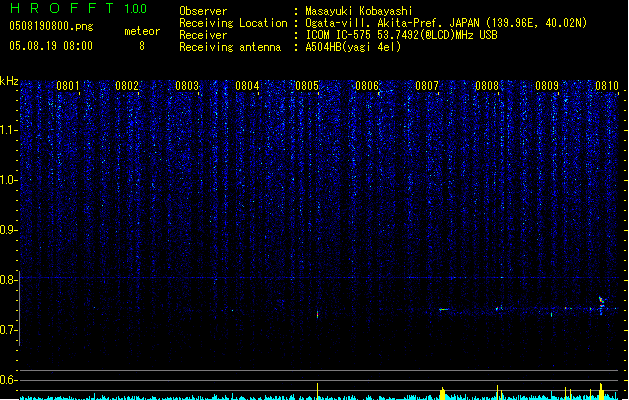Click the meteor count value 8
629x400 pixels.
pyautogui.click(x=142, y=46)
